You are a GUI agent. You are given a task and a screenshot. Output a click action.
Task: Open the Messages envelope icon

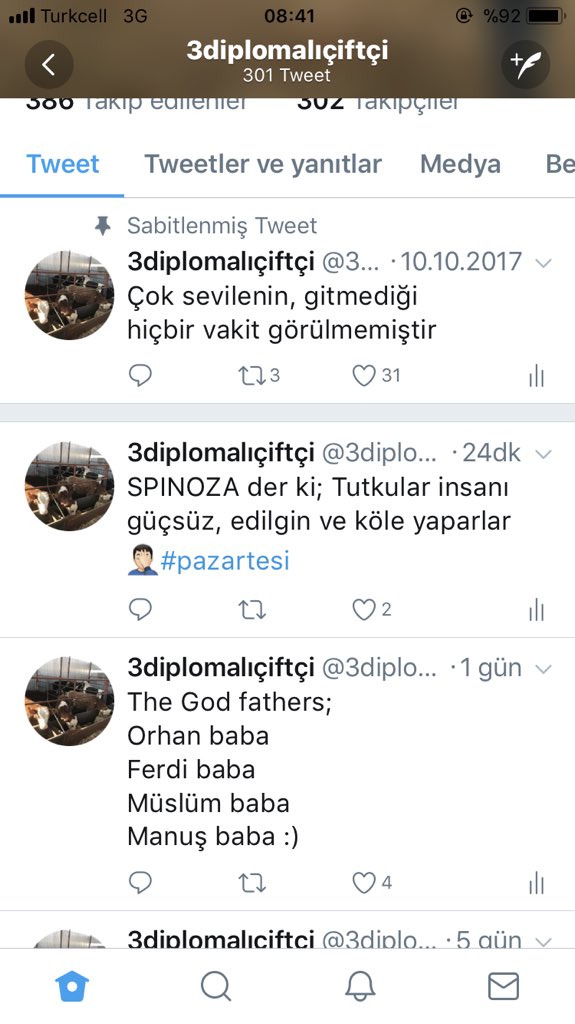tap(504, 985)
